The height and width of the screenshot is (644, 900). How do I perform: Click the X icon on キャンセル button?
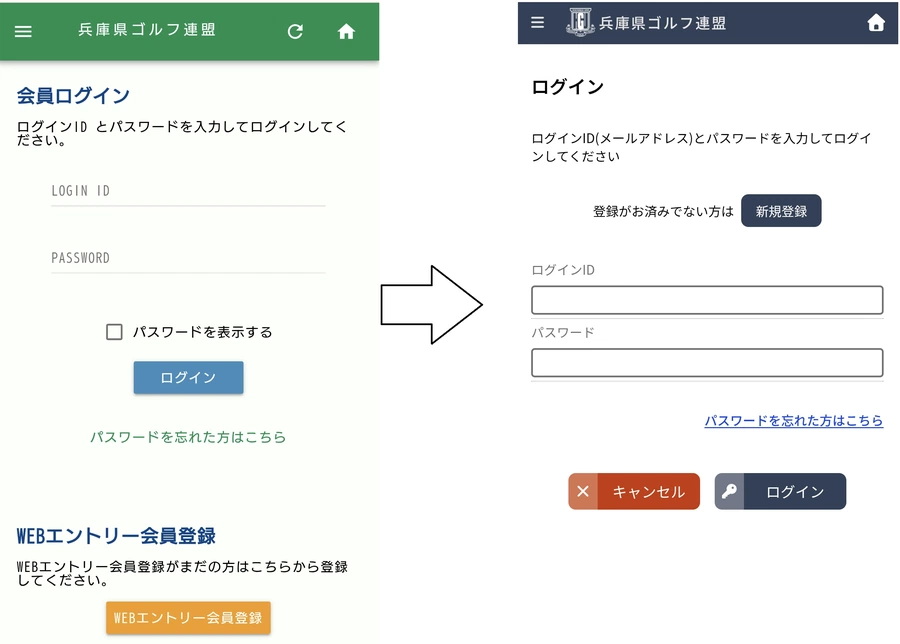pyautogui.click(x=583, y=492)
